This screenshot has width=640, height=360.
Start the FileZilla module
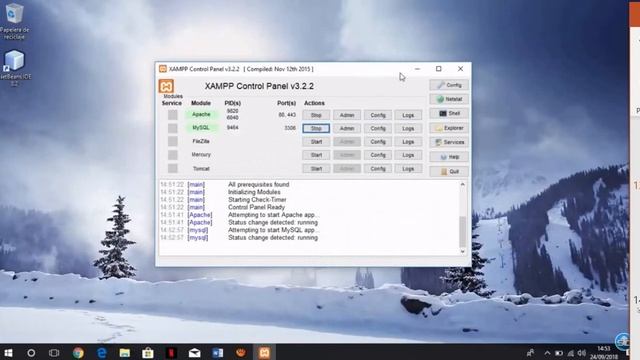[316, 142]
